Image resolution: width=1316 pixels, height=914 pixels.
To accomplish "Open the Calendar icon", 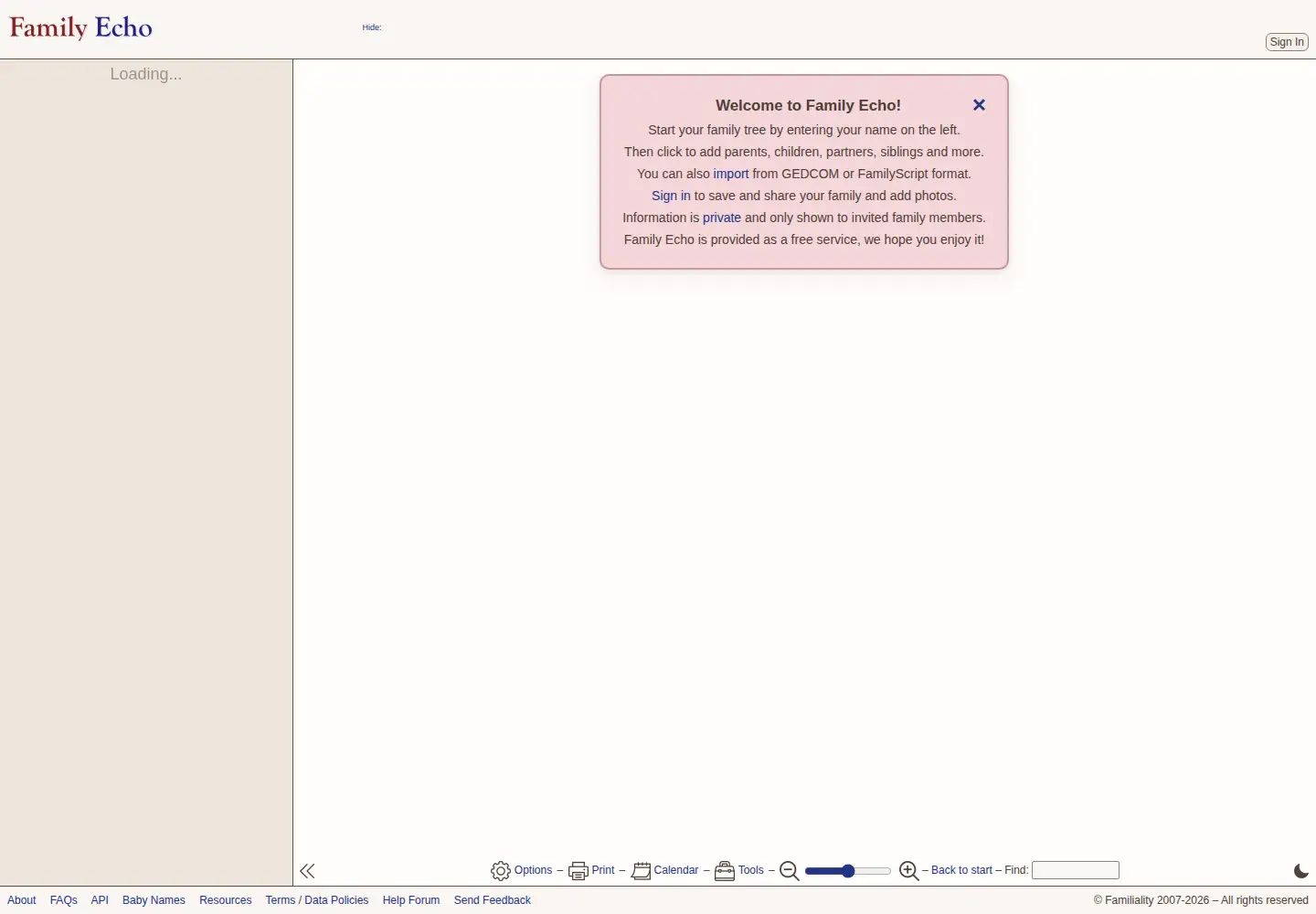I will 642,871.
